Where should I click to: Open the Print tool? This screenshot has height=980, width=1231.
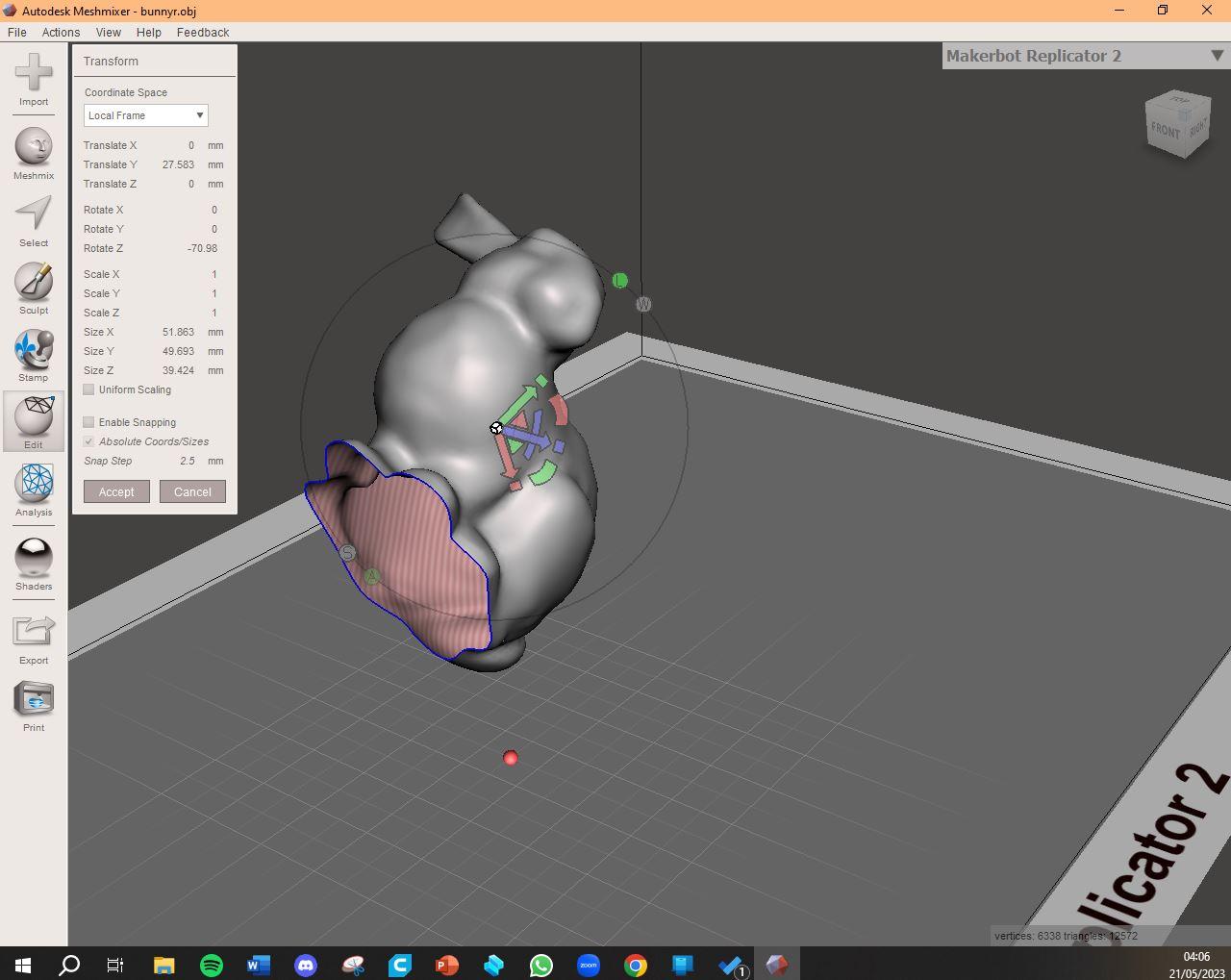pos(34,699)
